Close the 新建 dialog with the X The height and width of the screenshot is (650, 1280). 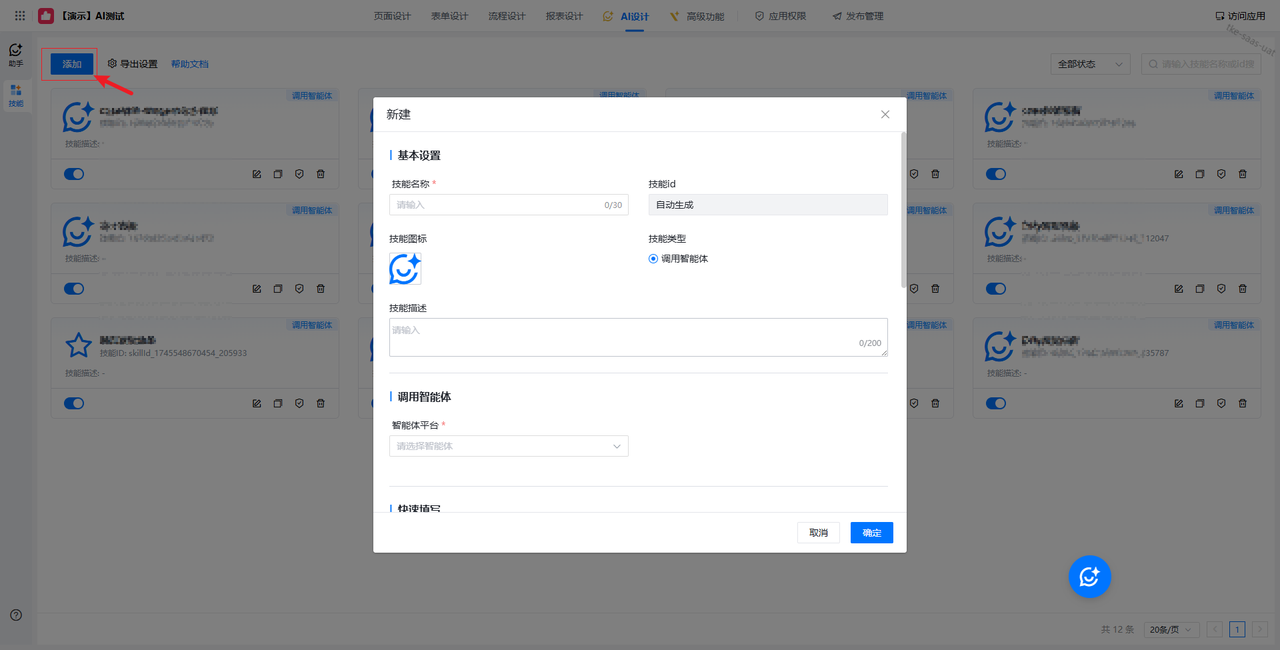(x=885, y=114)
